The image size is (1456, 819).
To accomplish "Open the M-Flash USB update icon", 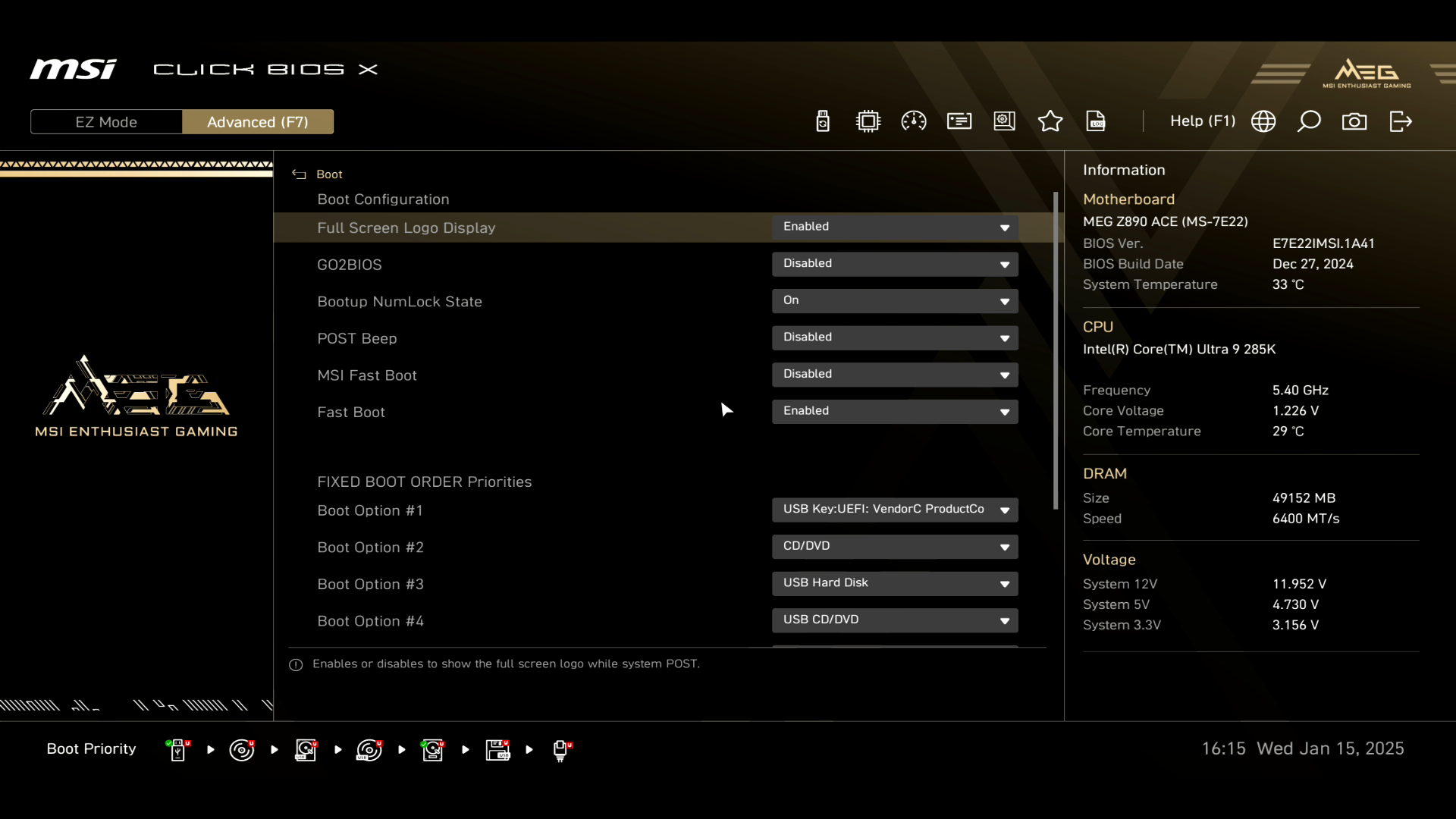I will coord(823,121).
